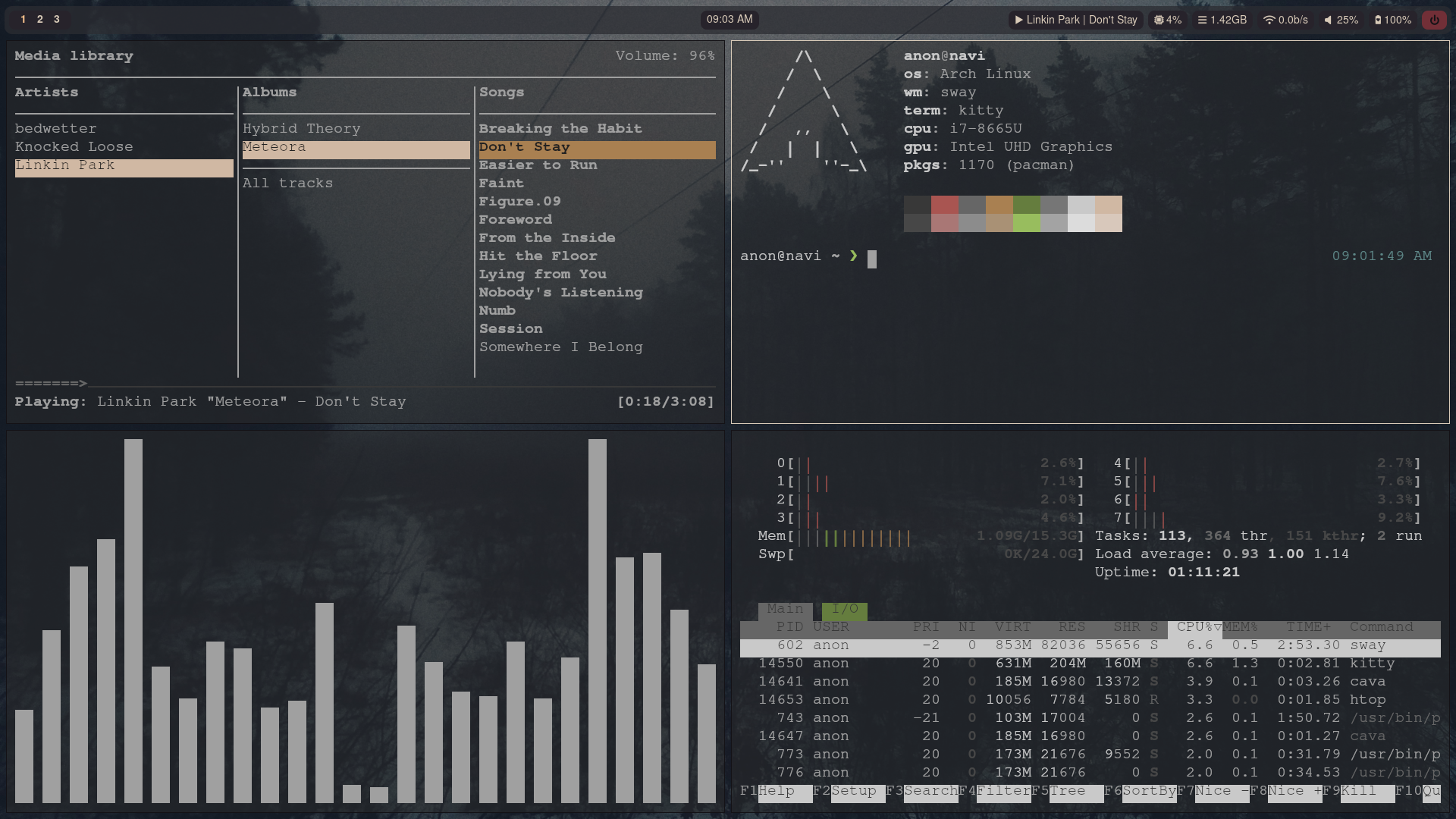Select artist Knocked Loose
Screen dimensions: 1456x819
point(124,147)
